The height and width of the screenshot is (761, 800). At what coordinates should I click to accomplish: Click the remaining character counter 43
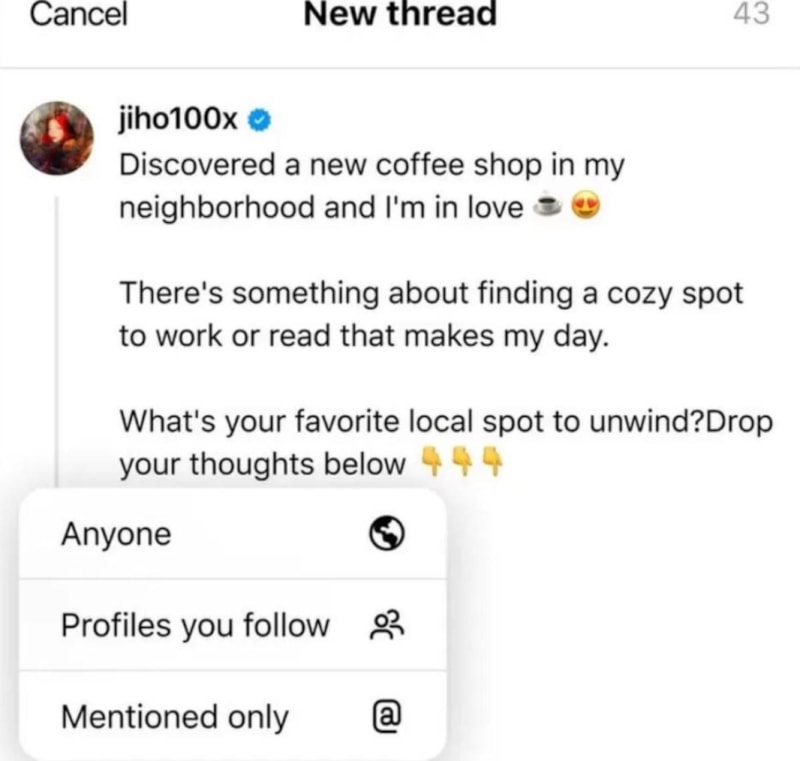tap(752, 14)
